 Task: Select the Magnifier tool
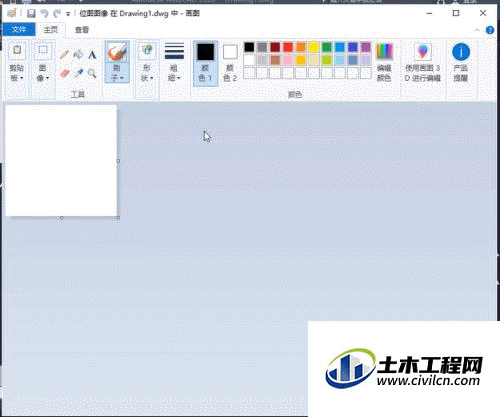(92, 73)
